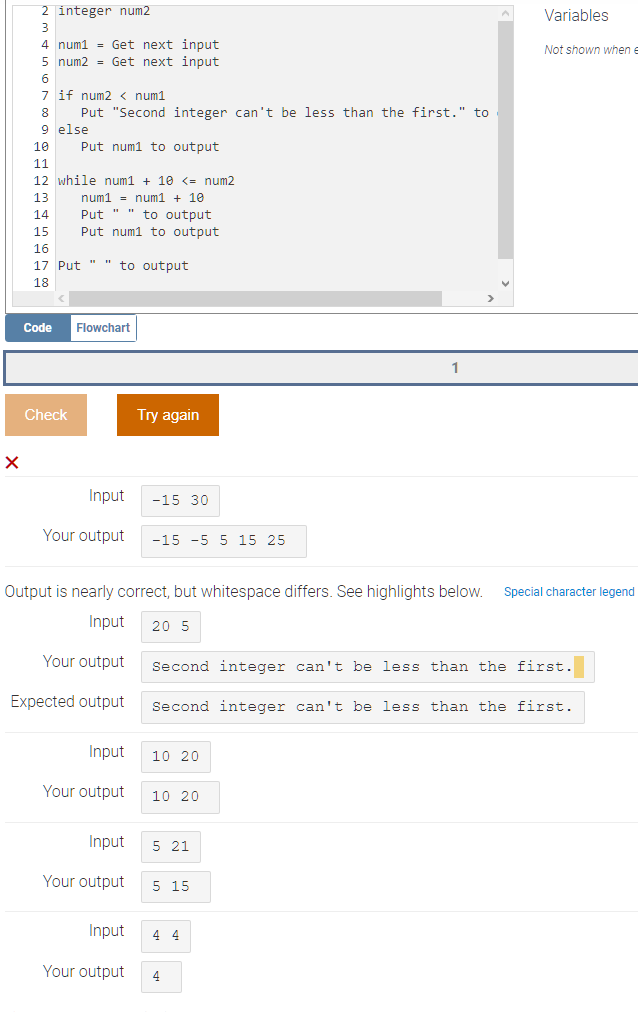The width and height of the screenshot is (638, 1012).
Task: Click the Try again button
Action: click(168, 415)
